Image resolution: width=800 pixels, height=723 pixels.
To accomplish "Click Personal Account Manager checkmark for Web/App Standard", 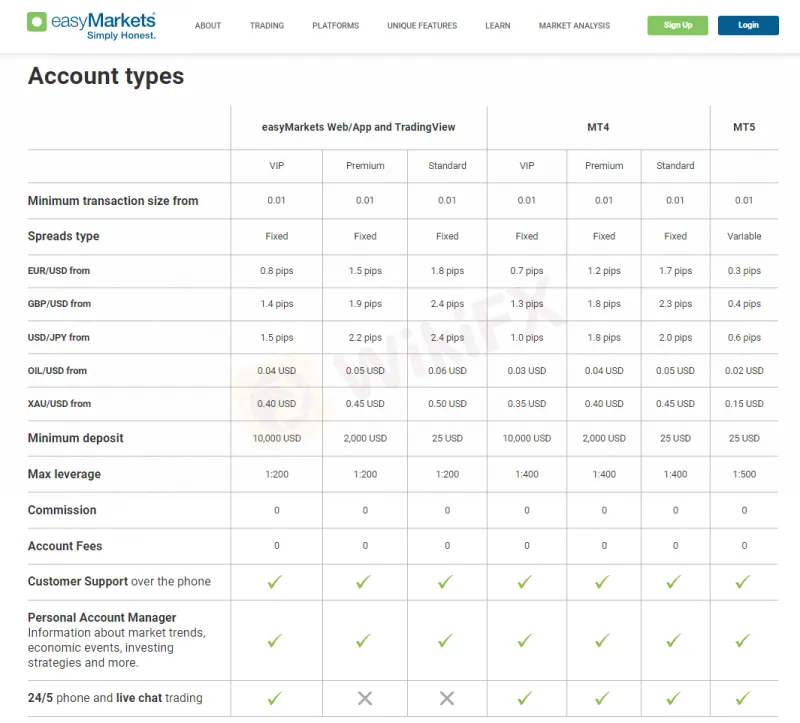I will [445, 640].
